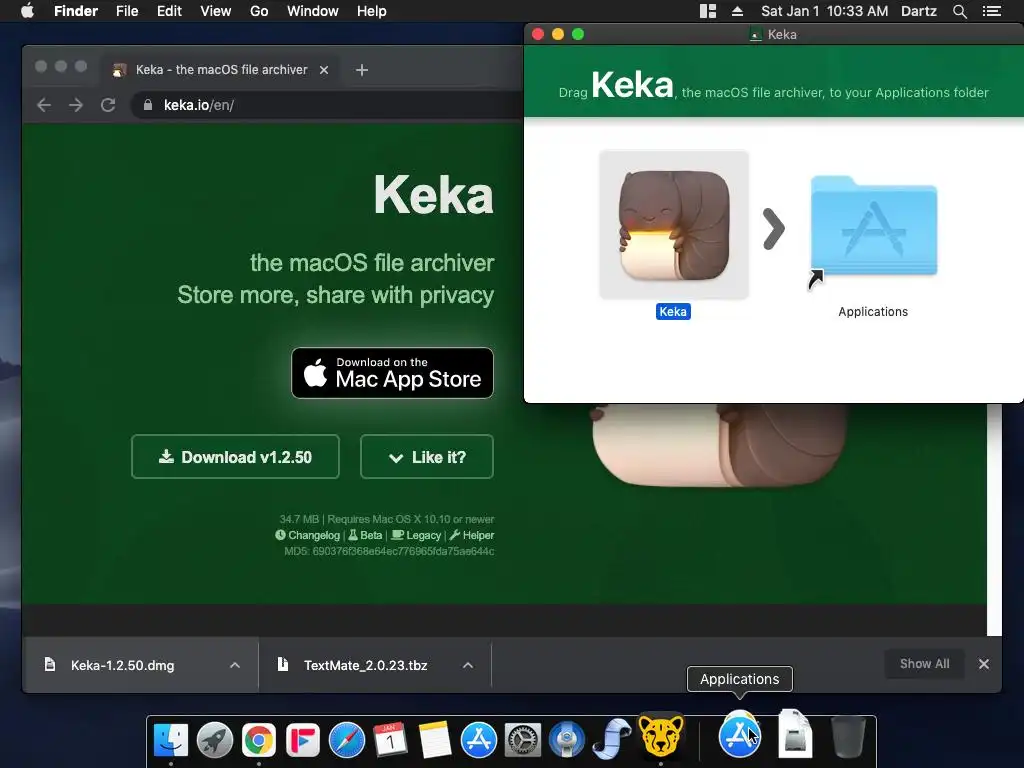This screenshot has height=768, width=1024.
Task: Click Download on the Mac App Store
Action: (392, 373)
